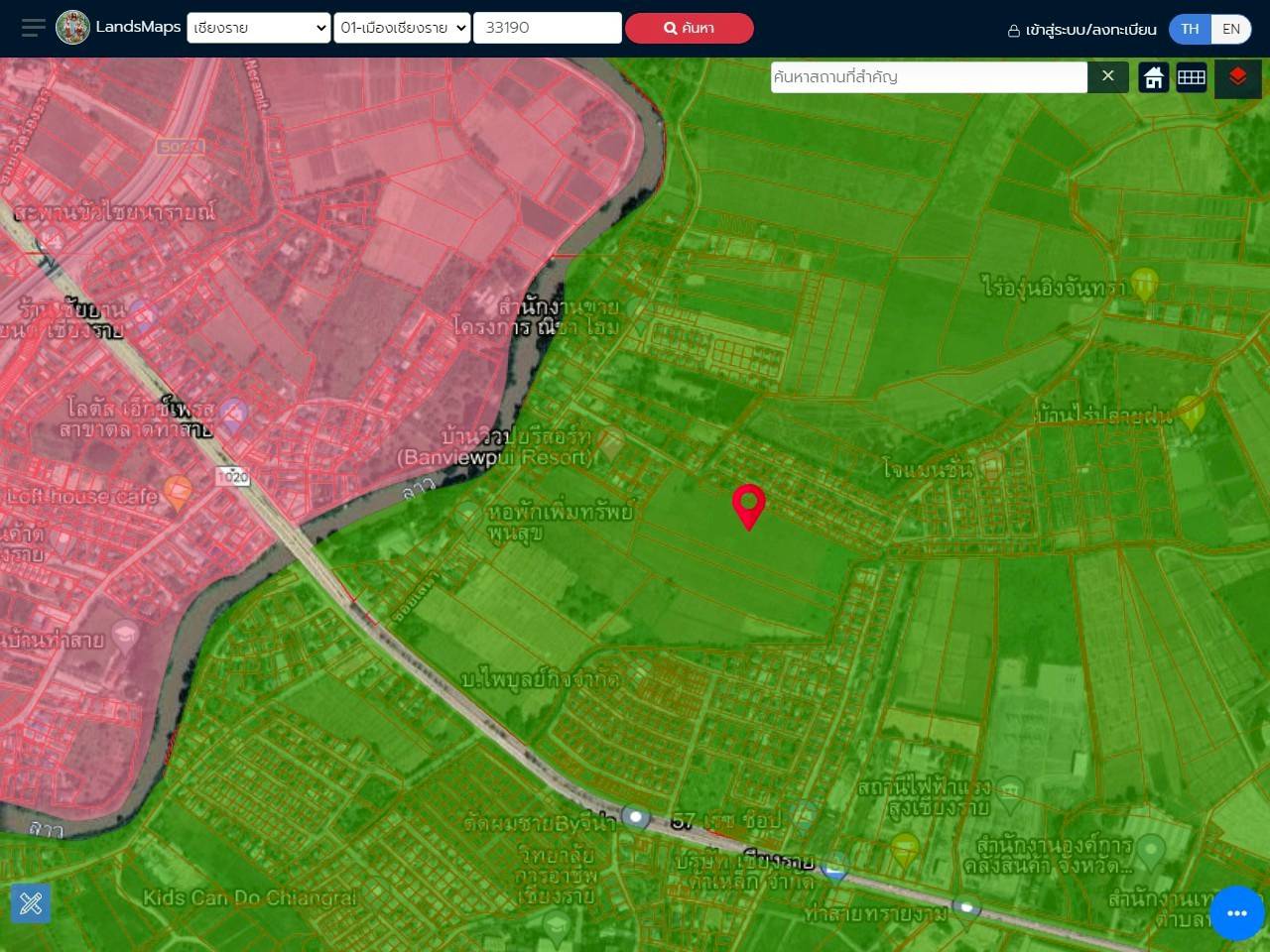
Task: Open the blue chat bubble
Action: (x=1236, y=912)
